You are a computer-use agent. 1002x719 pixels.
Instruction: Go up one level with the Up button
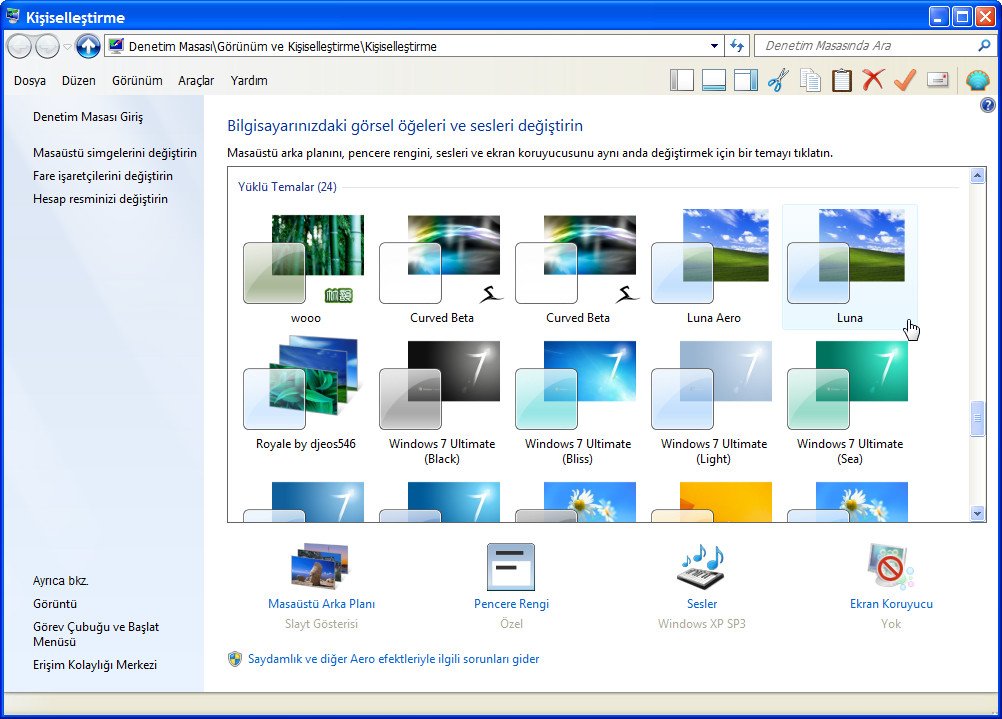[x=88, y=46]
